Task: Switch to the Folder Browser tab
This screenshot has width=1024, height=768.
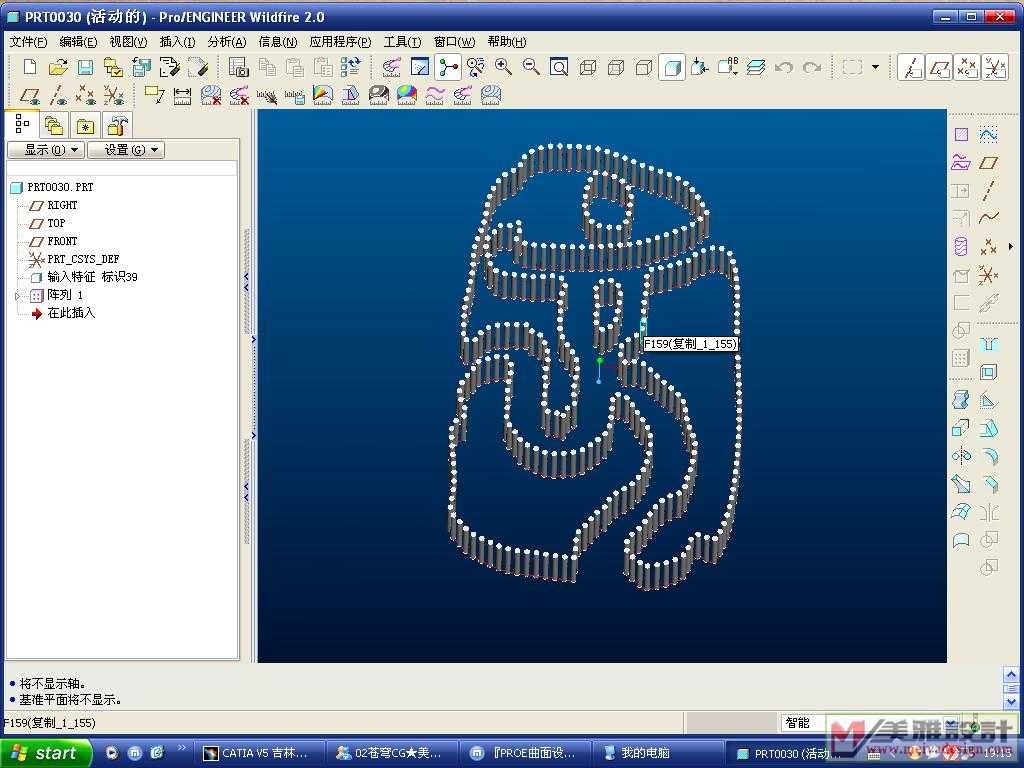Action: point(54,125)
